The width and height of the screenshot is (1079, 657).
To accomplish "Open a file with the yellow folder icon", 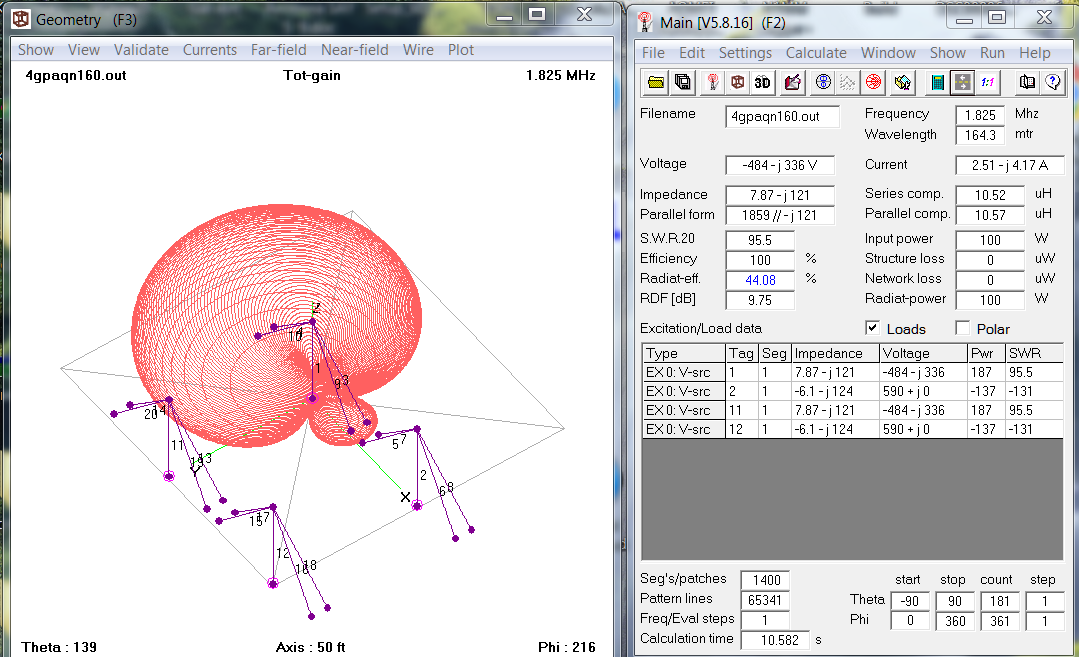I will pos(656,83).
